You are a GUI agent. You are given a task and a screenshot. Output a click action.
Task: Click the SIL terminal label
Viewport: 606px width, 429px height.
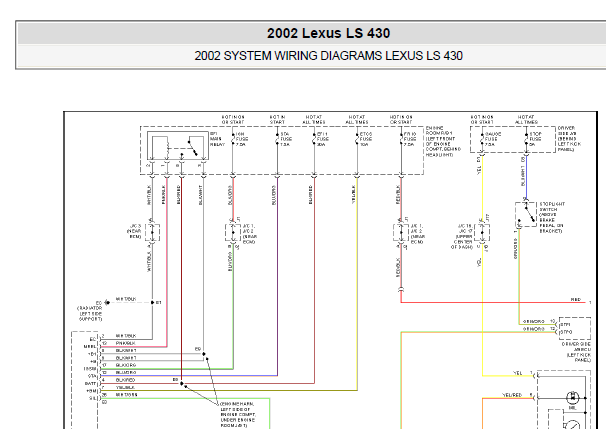click(x=93, y=398)
